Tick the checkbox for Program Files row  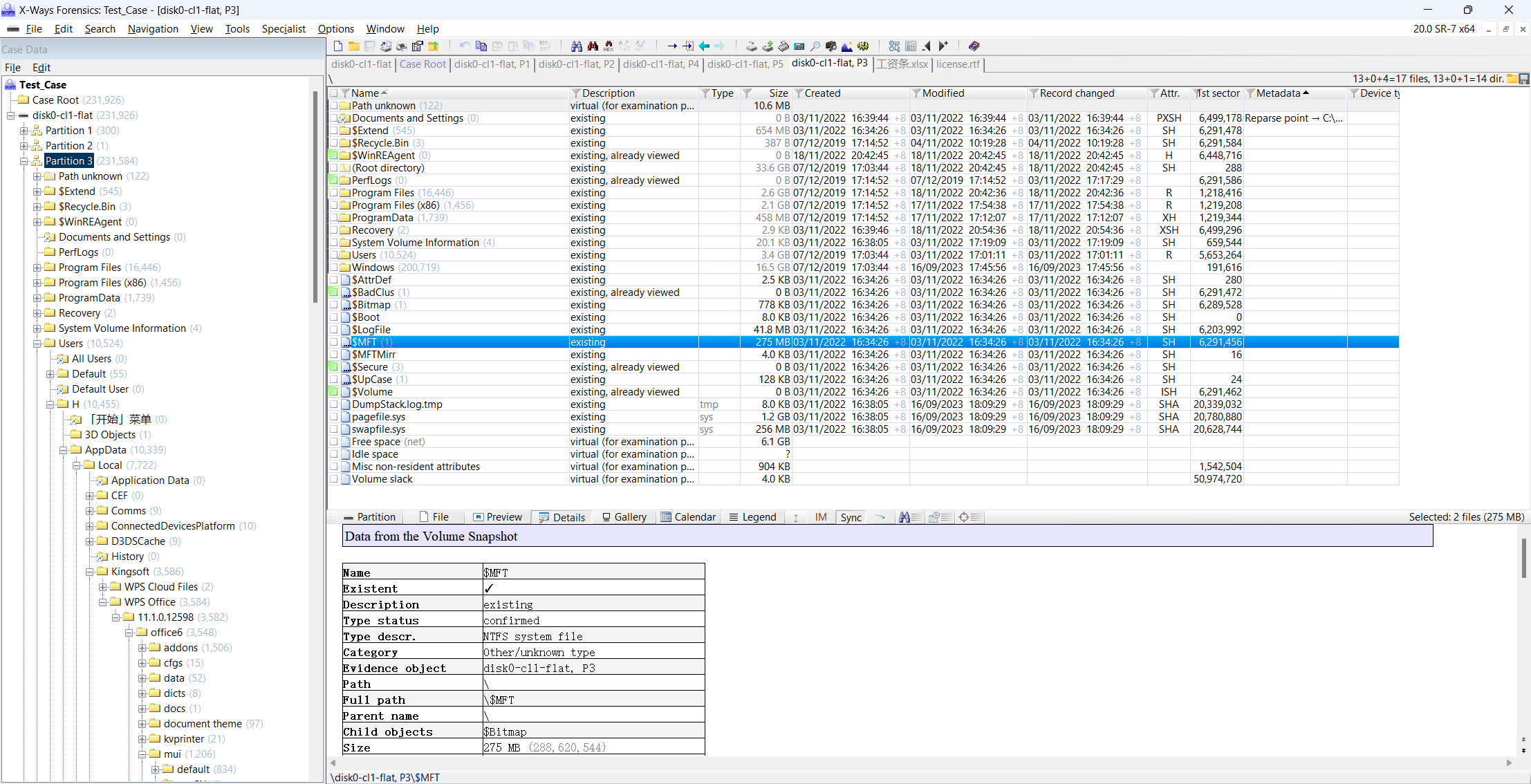coord(334,193)
